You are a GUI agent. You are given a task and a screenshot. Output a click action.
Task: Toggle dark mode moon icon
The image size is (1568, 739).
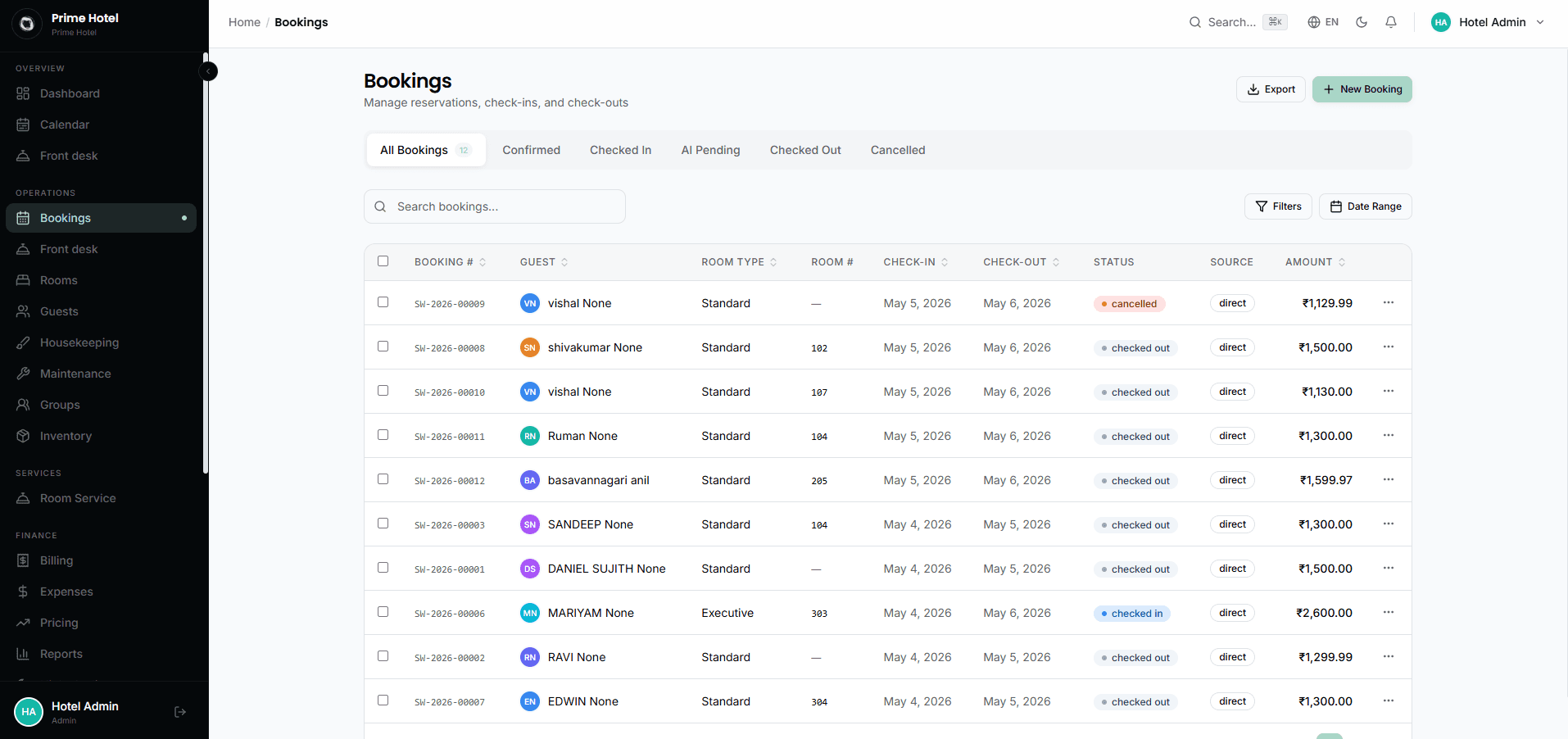tap(1362, 22)
